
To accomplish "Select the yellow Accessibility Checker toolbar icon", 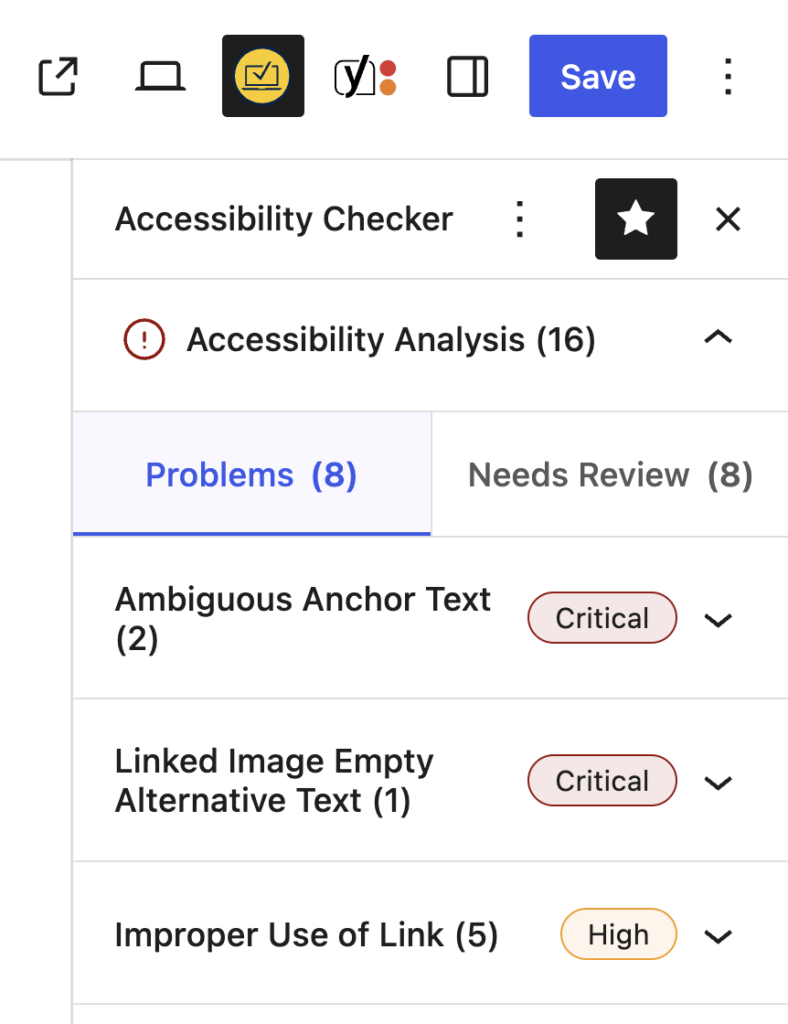I will [x=263, y=76].
